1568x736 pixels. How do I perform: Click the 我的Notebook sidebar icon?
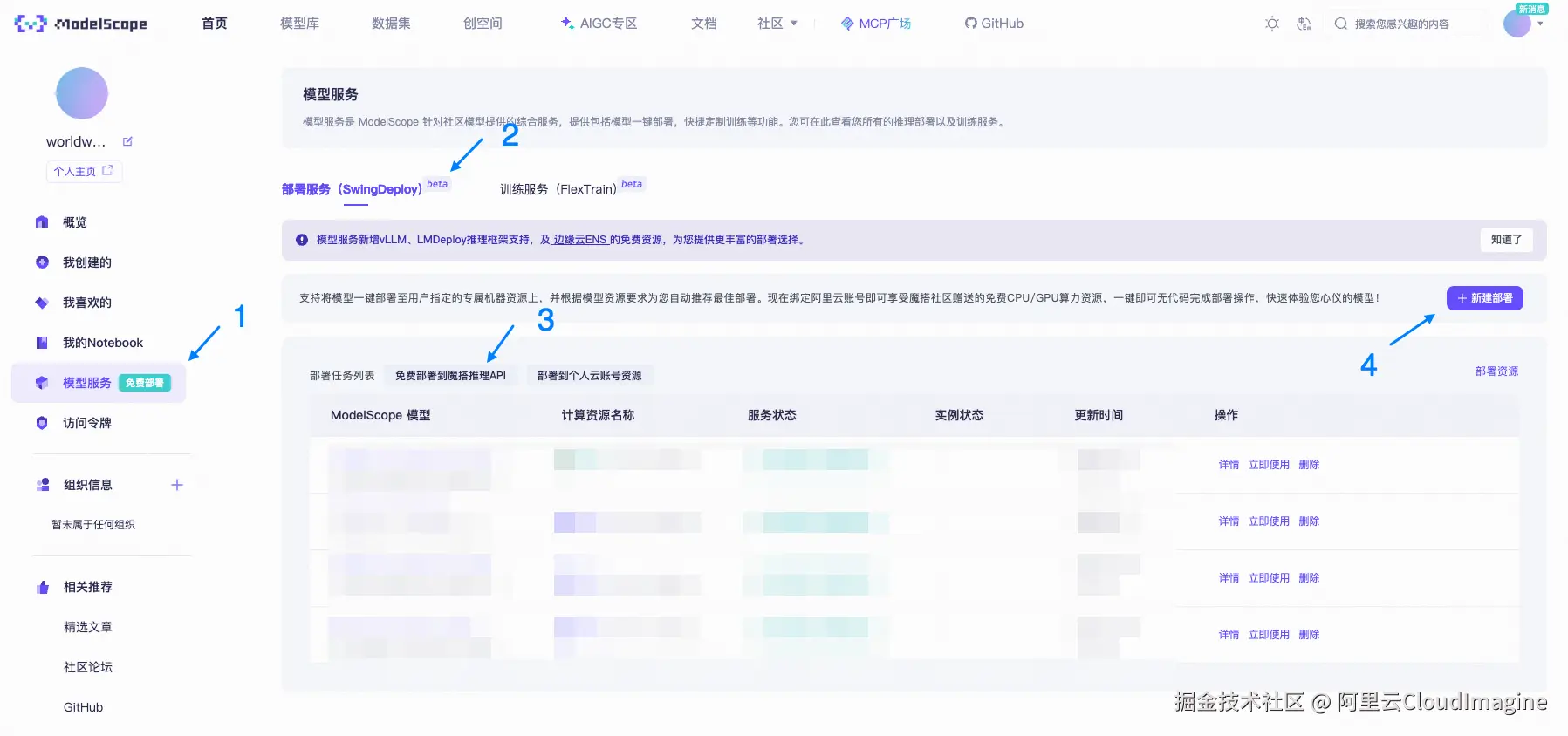click(x=42, y=343)
